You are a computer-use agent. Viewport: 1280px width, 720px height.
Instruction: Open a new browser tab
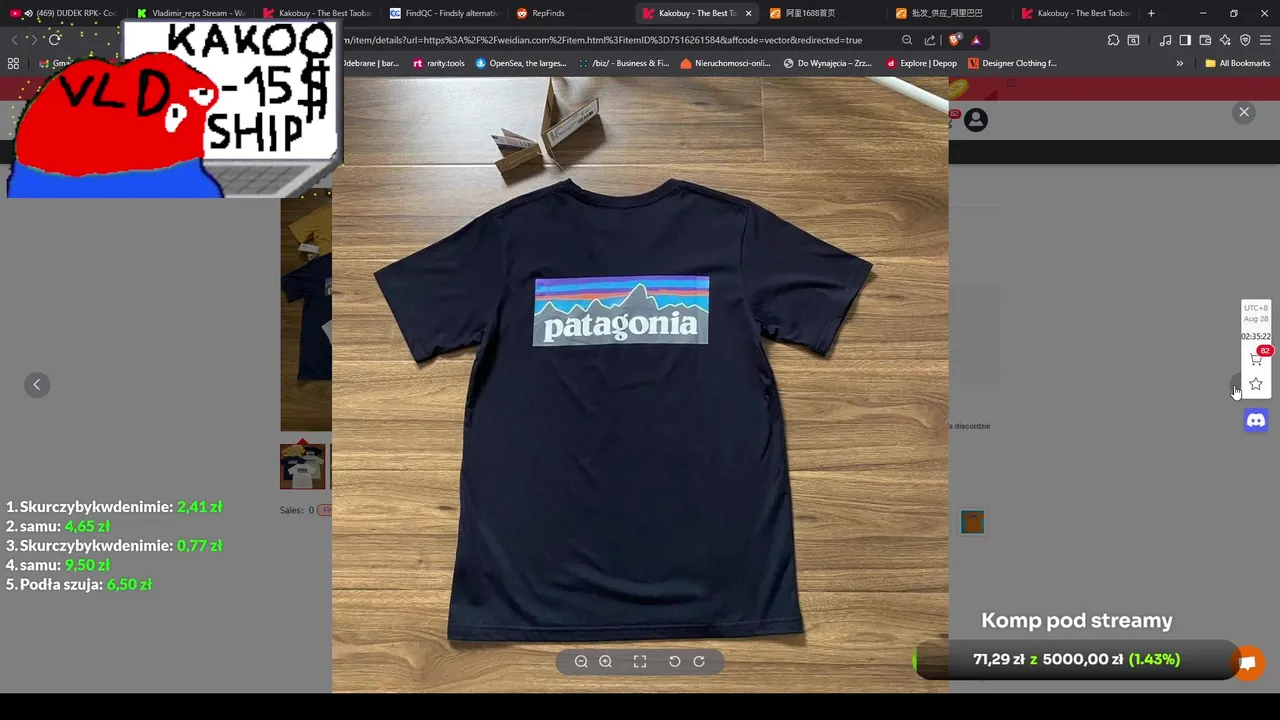pyautogui.click(x=1151, y=13)
